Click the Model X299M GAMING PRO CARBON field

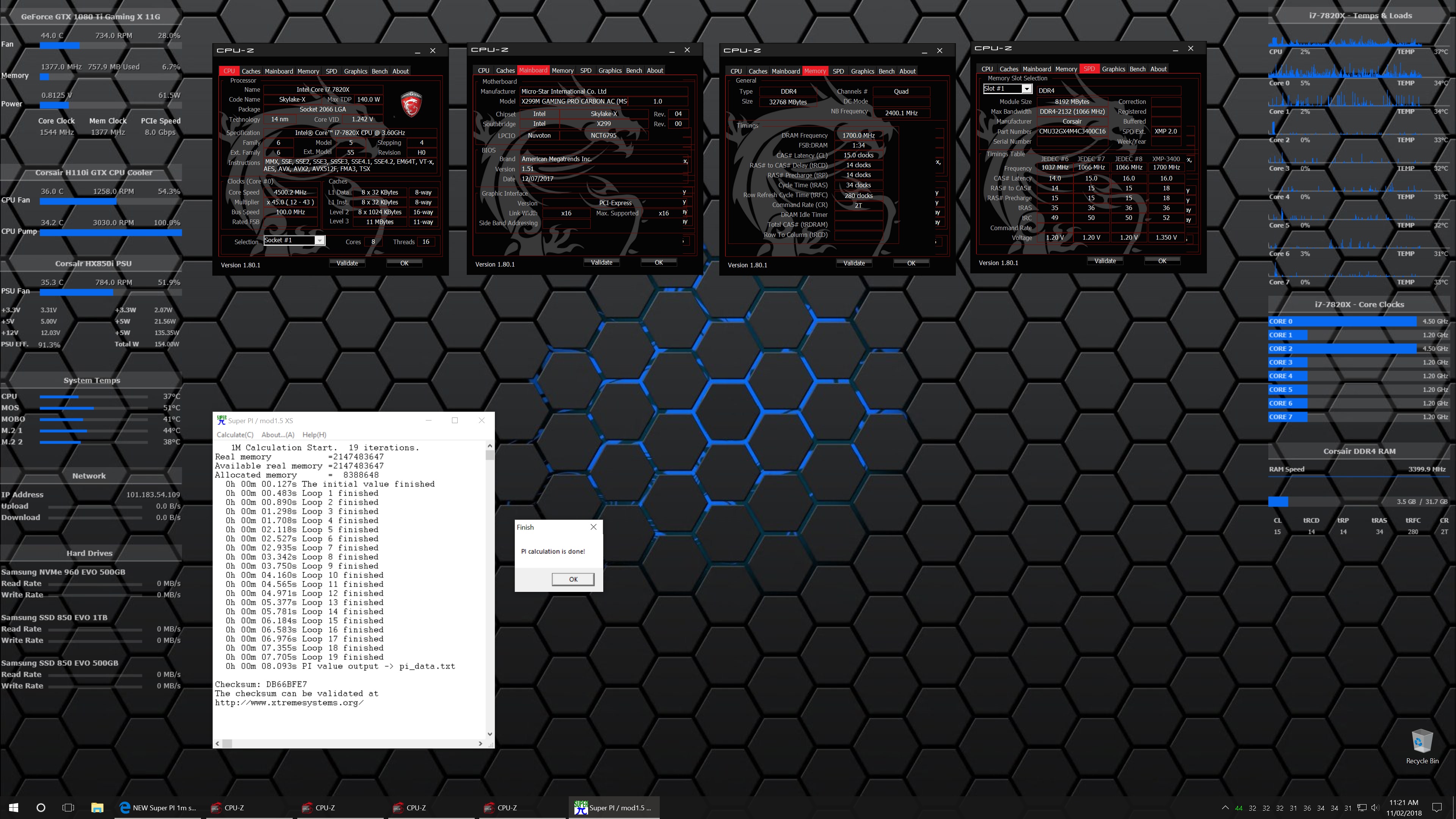(x=574, y=101)
